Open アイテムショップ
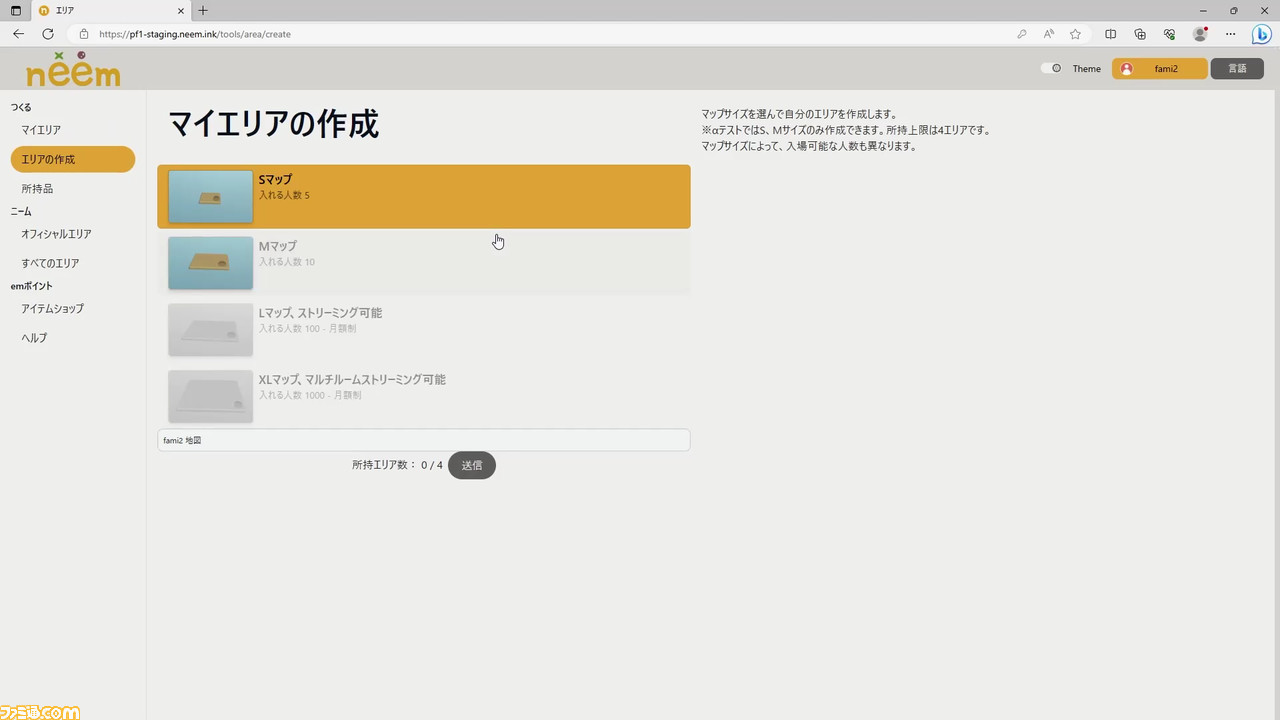This screenshot has width=1280, height=720. tap(53, 308)
